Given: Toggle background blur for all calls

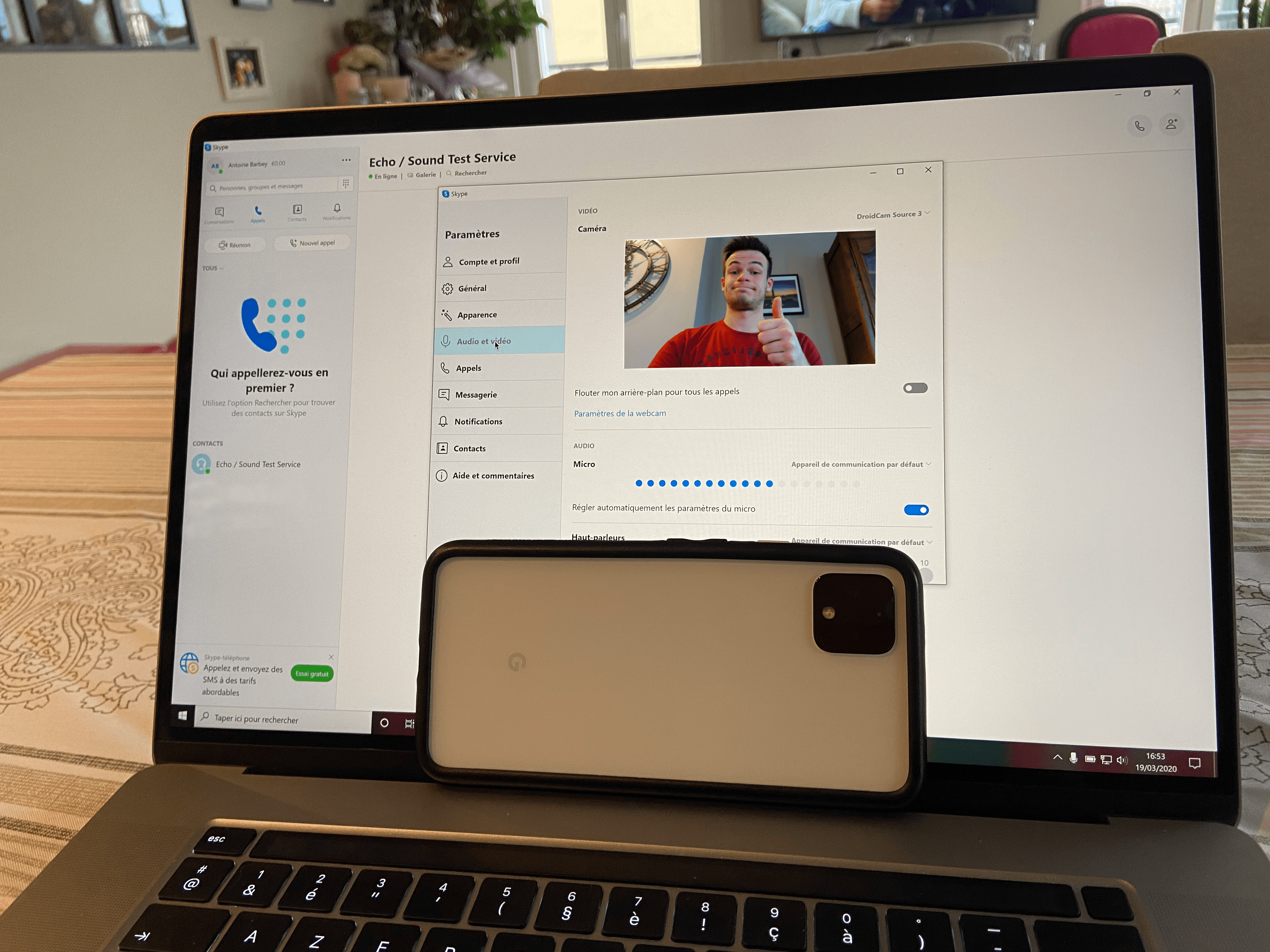Looking at the screenshot, I should click(916, 390).
